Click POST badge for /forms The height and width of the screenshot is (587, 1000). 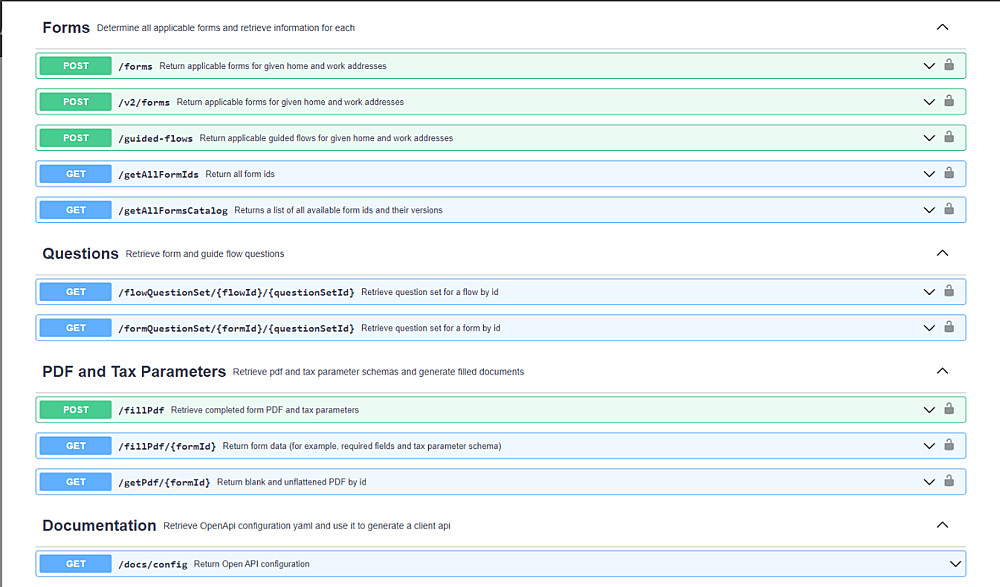[76, 66]
